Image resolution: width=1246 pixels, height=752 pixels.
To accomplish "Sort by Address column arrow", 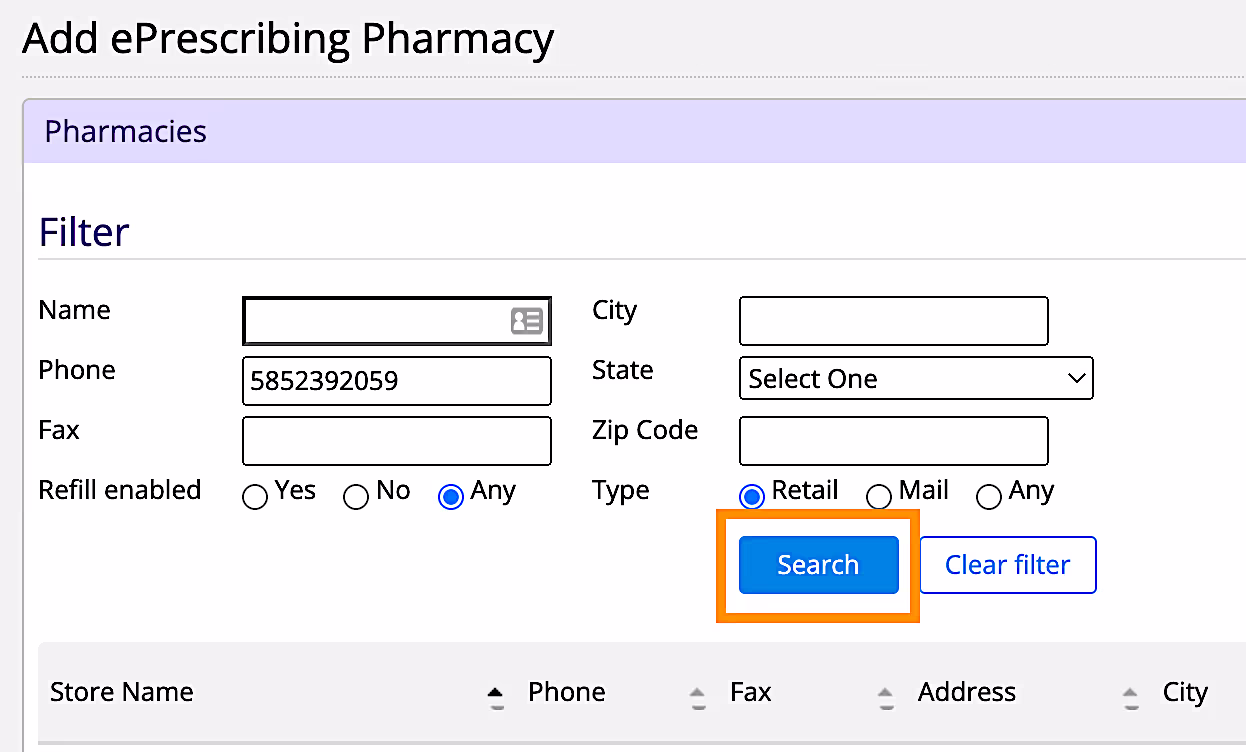I will tap(1130, 697).
